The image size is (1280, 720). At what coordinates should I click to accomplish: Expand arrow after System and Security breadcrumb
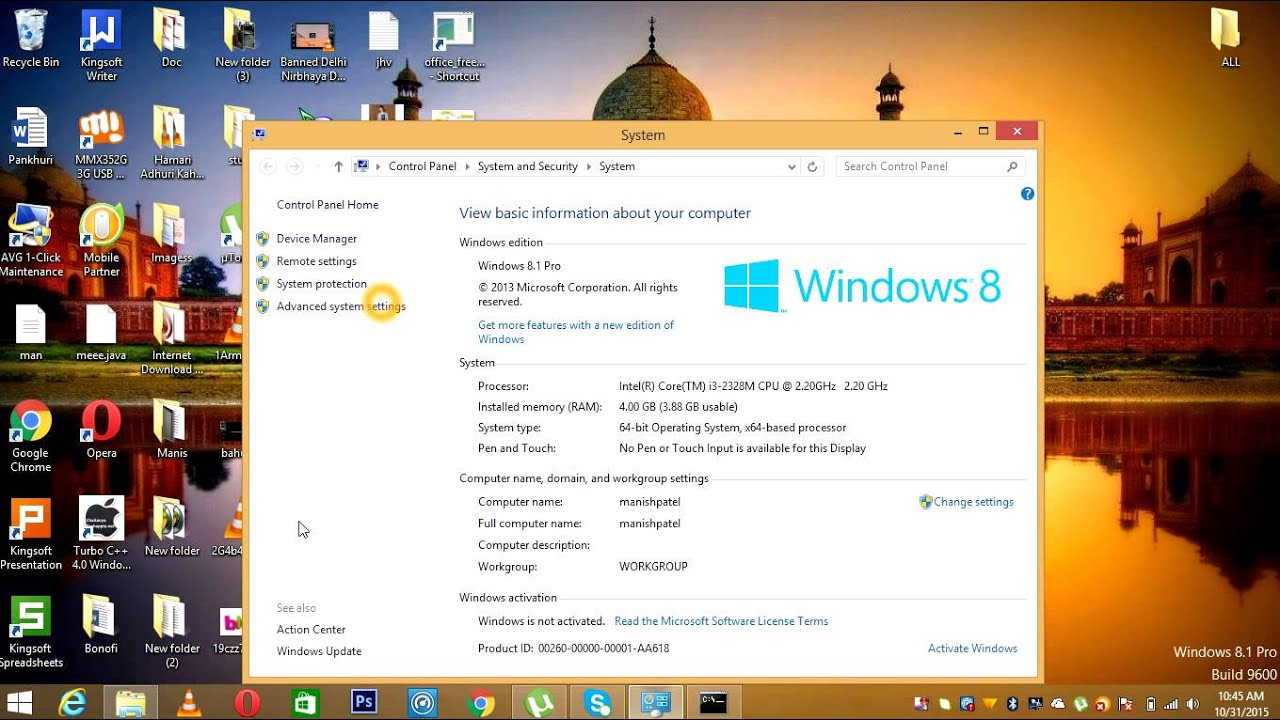click(589, 167)
